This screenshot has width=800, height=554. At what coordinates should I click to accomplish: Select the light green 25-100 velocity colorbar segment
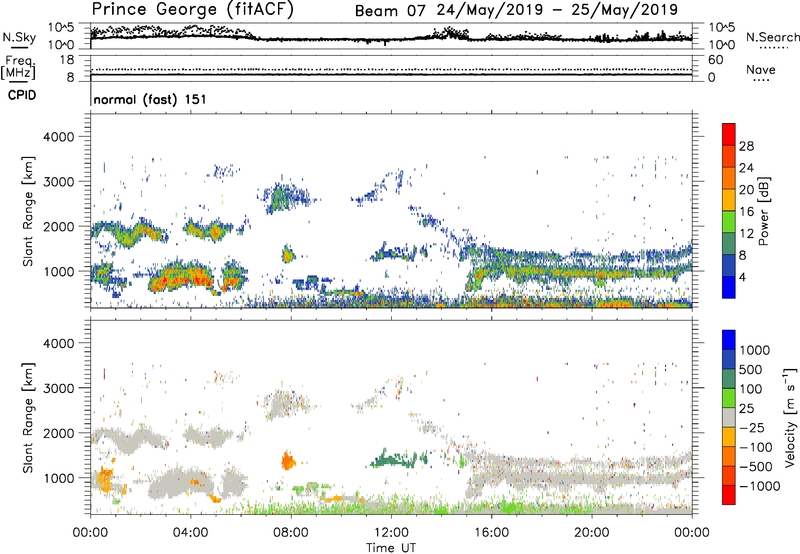(729, 398)
